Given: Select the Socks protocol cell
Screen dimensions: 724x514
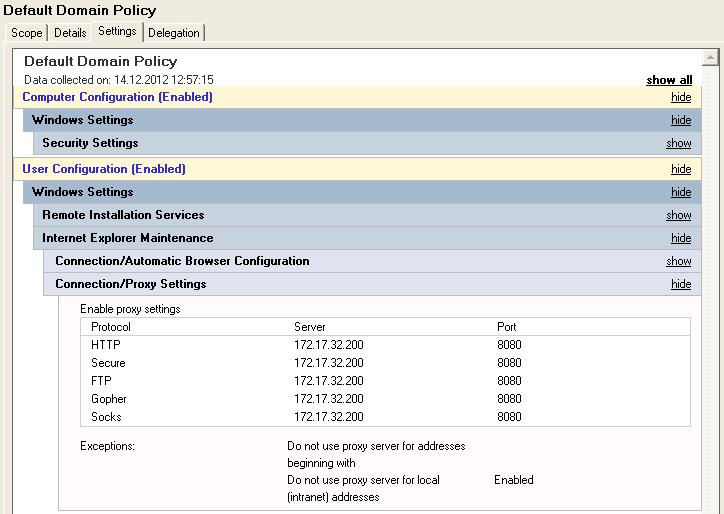Looking at the screenshot, I should [x=106, y=417].
